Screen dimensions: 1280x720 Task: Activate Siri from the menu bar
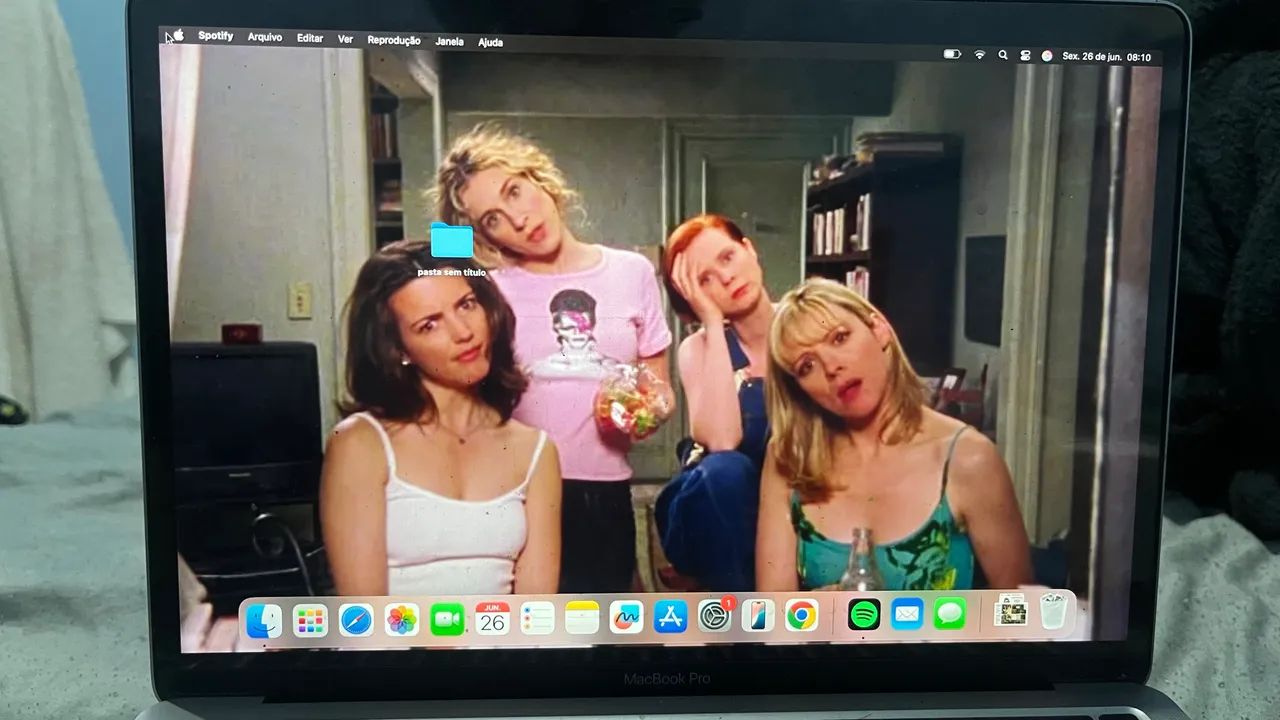(x=1047, y=56)
